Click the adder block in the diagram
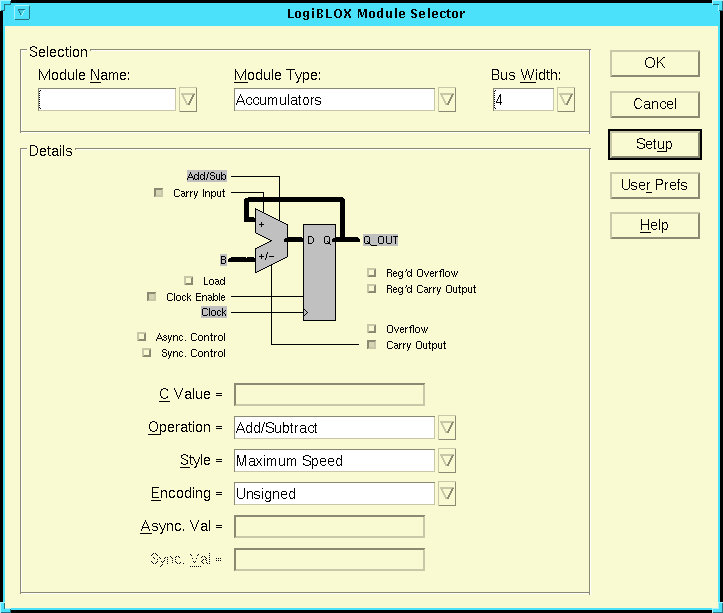Screen dimensions: 723x613 (270, 241)
